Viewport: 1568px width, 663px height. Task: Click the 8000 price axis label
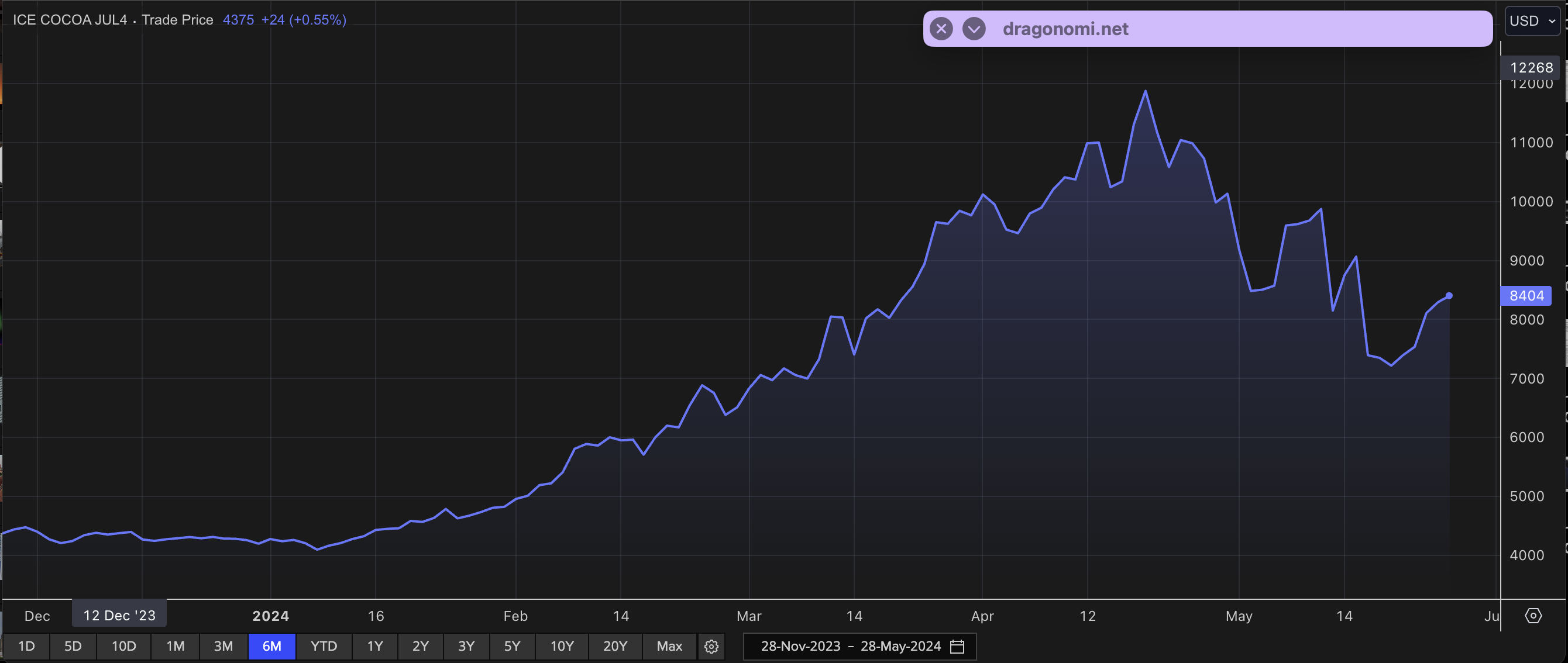click(x=1526, y=319)
